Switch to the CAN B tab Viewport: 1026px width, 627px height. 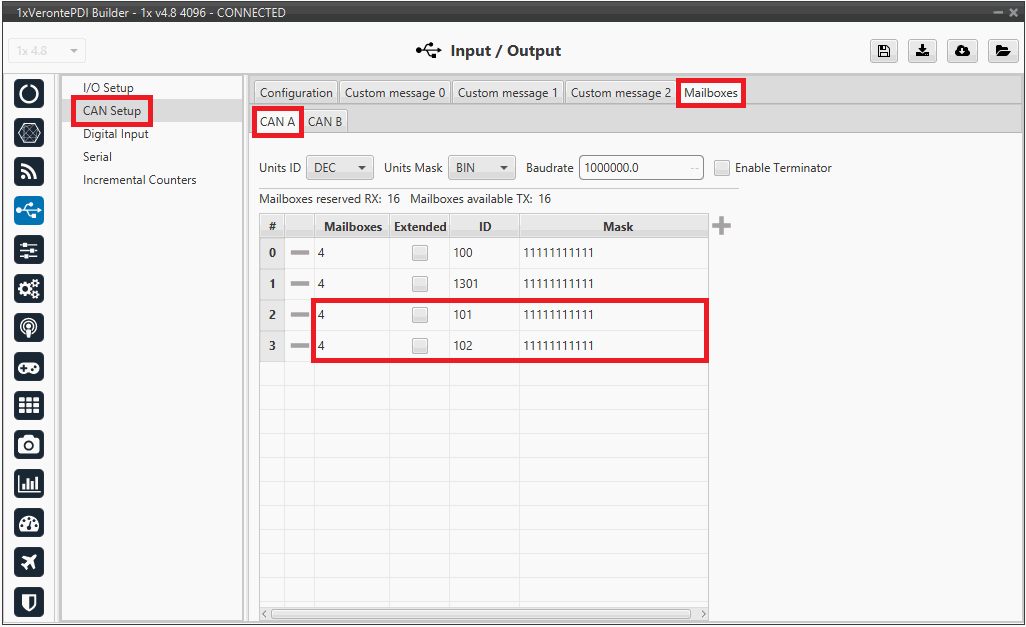point(325,122)
